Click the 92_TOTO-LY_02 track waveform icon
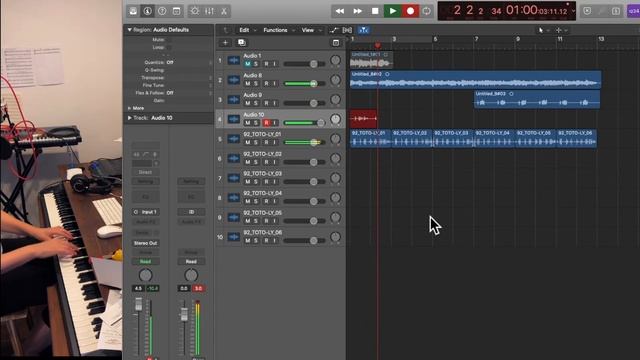The height and width of the screenshot is (360, 640). (233, 158)
